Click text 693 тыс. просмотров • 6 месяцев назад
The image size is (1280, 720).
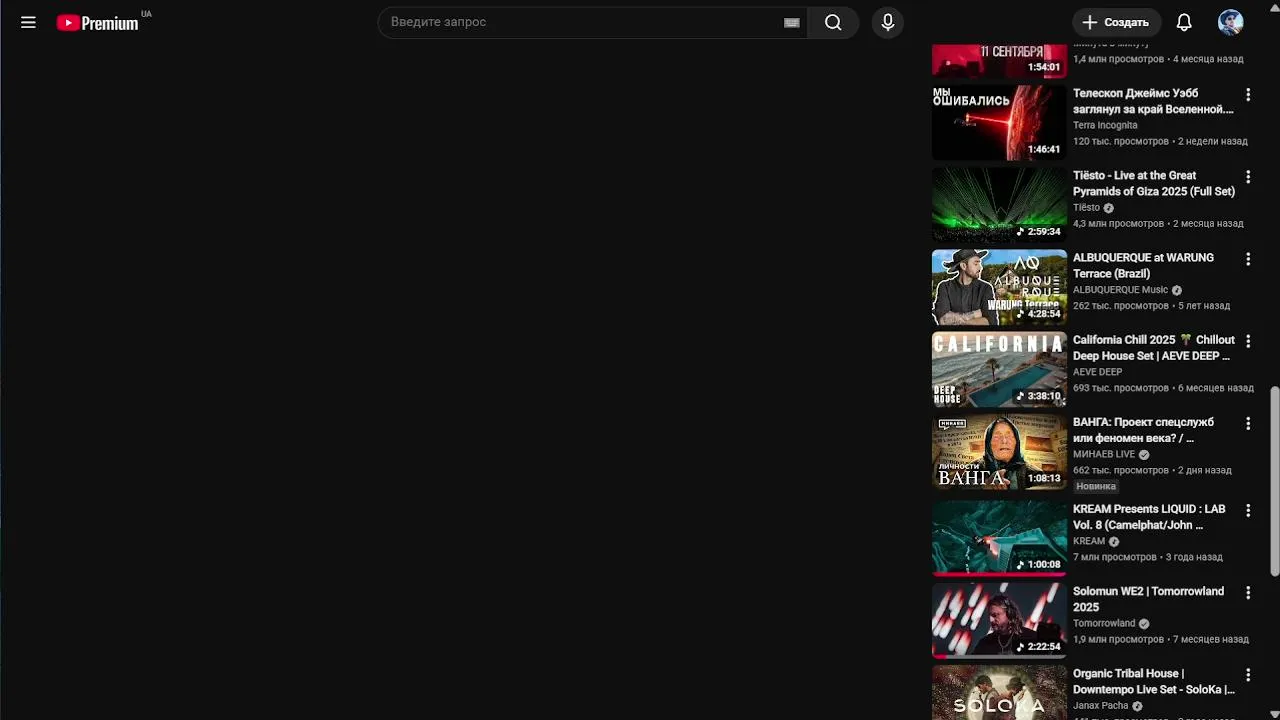tap(1163, 388)
